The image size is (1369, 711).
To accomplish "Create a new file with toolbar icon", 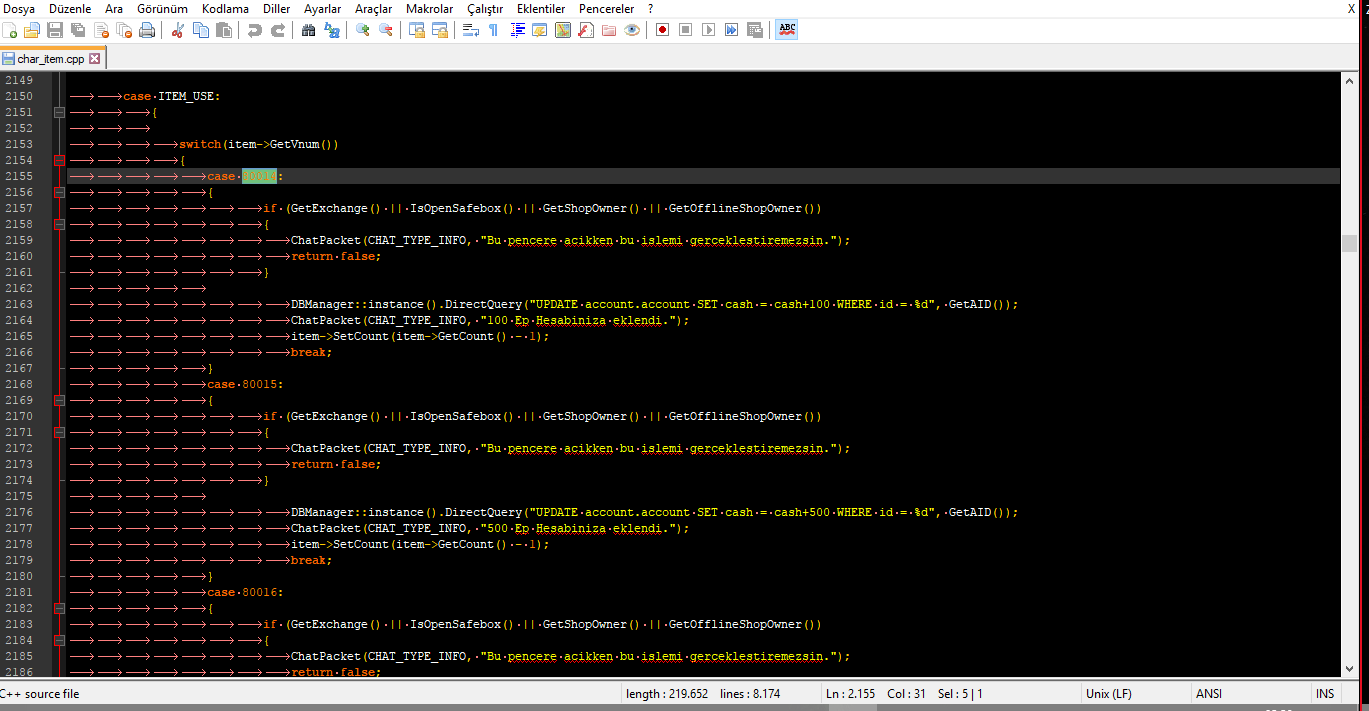I will (9, 30).
